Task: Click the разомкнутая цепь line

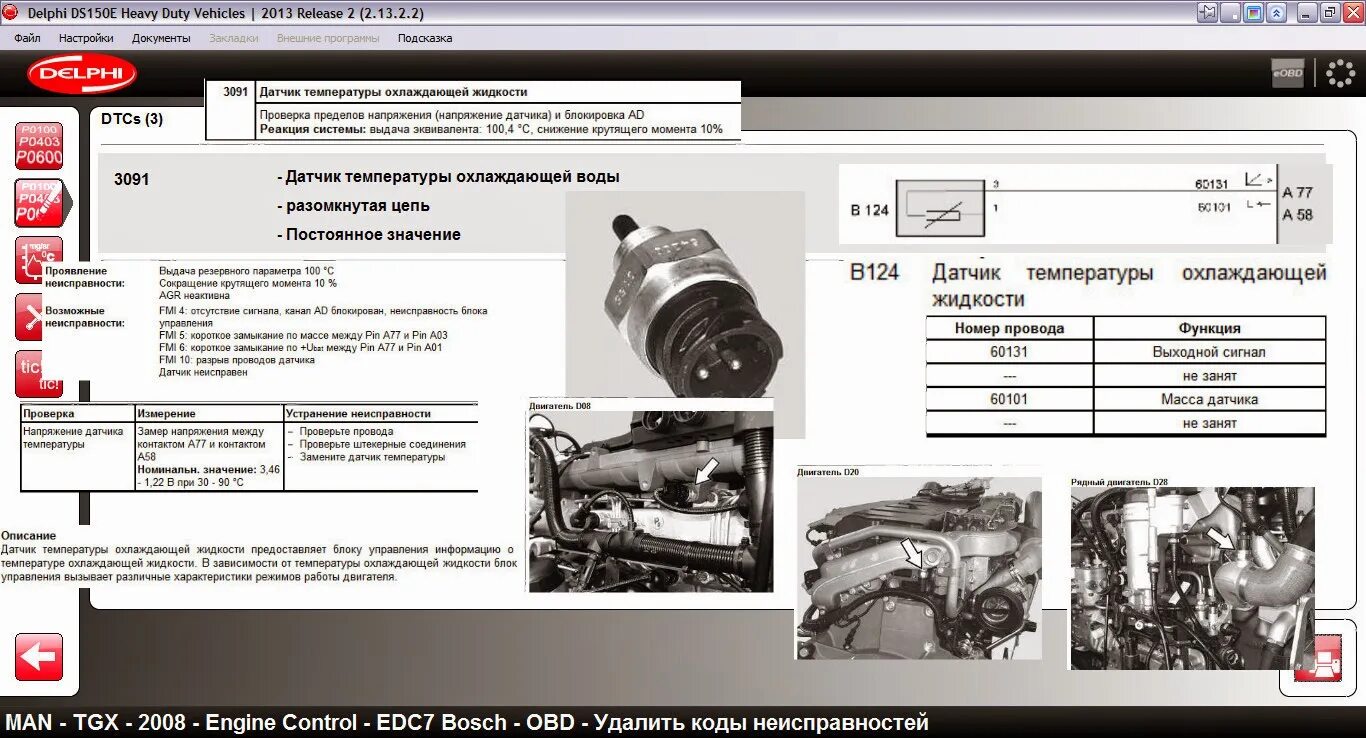Action: click(x=353, y=205)
